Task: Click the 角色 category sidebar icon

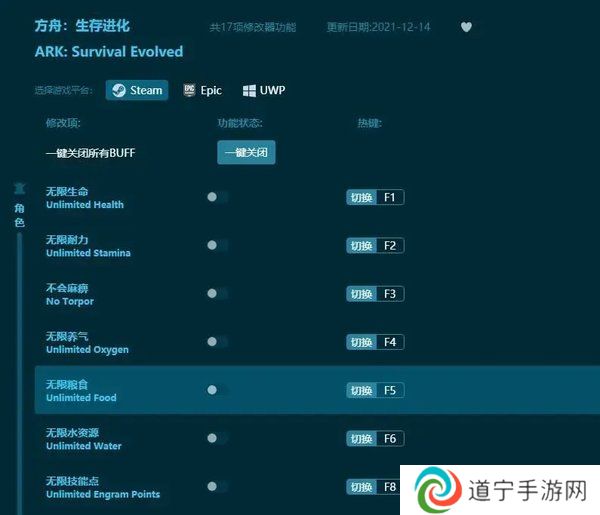Action: click(20, 188)
